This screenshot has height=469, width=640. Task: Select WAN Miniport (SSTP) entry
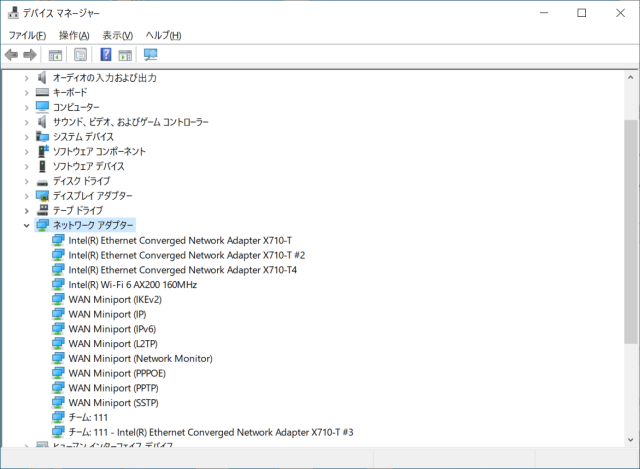[113, 402]
